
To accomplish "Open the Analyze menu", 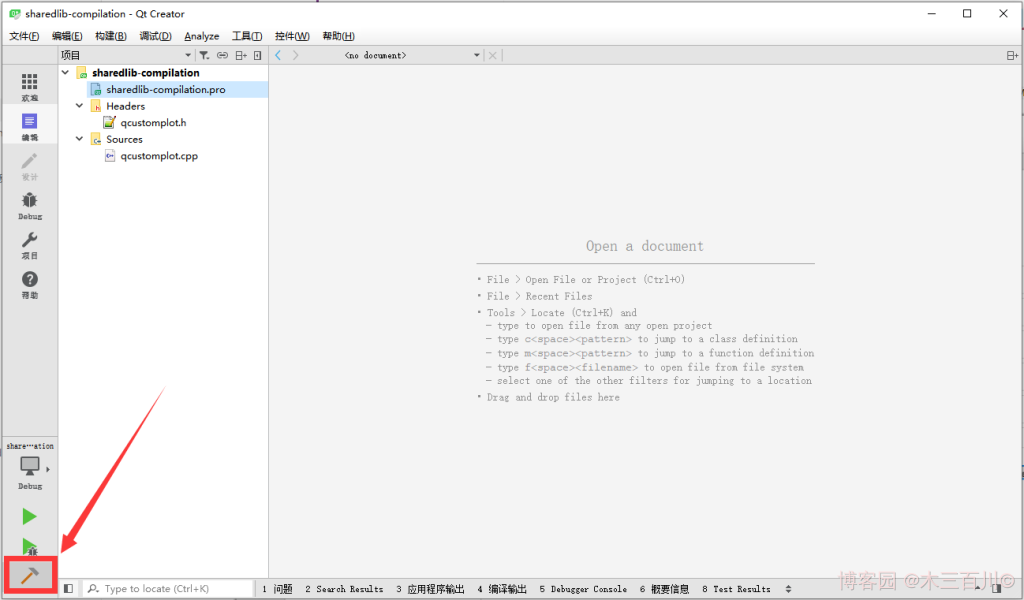I will pyautogui.click(x=201, y=36).
